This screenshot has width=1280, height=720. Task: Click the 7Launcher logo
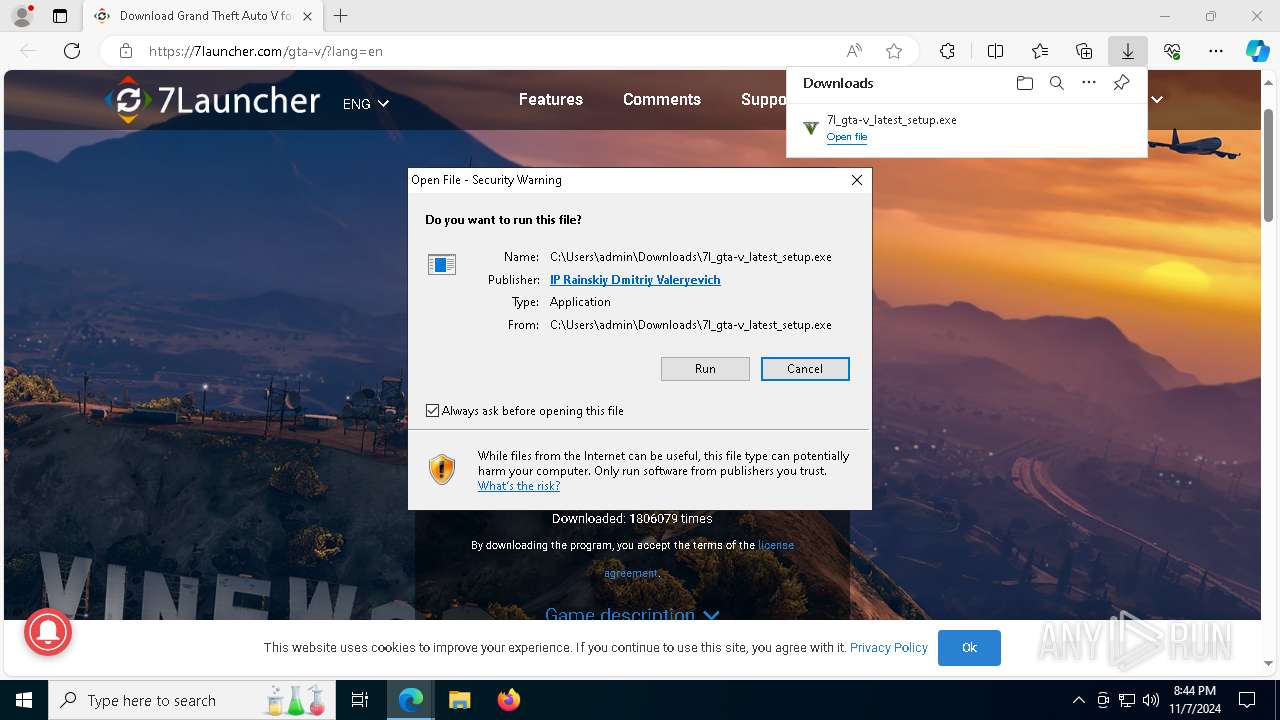(x=212, y=100)
